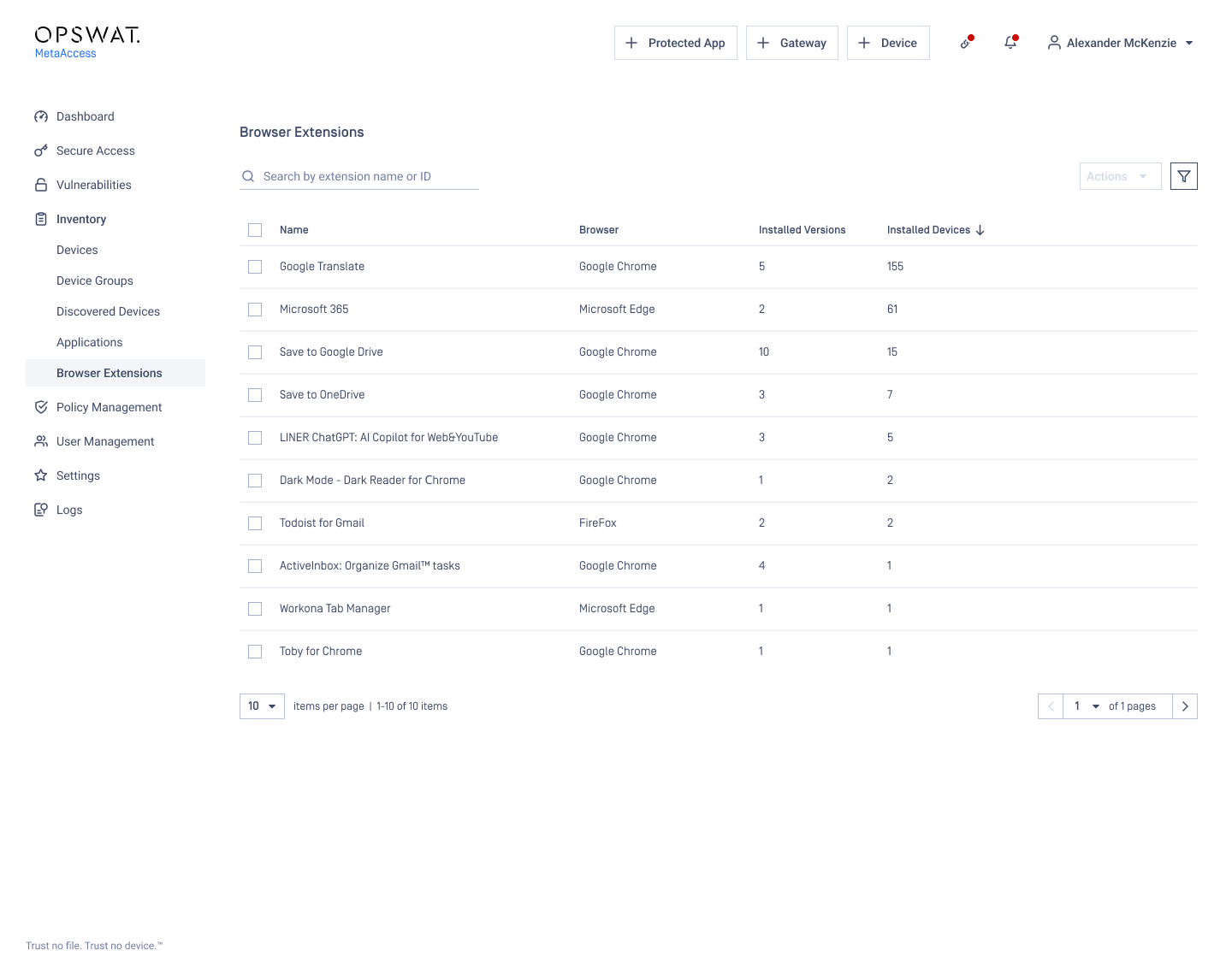Click the Protected App button

[676, 43]
